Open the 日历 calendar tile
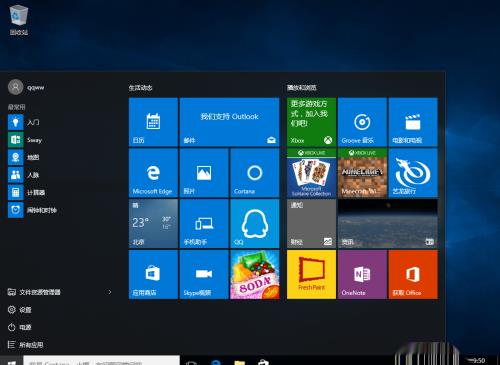This screenshot has width=500, height=365. (153, 122)
